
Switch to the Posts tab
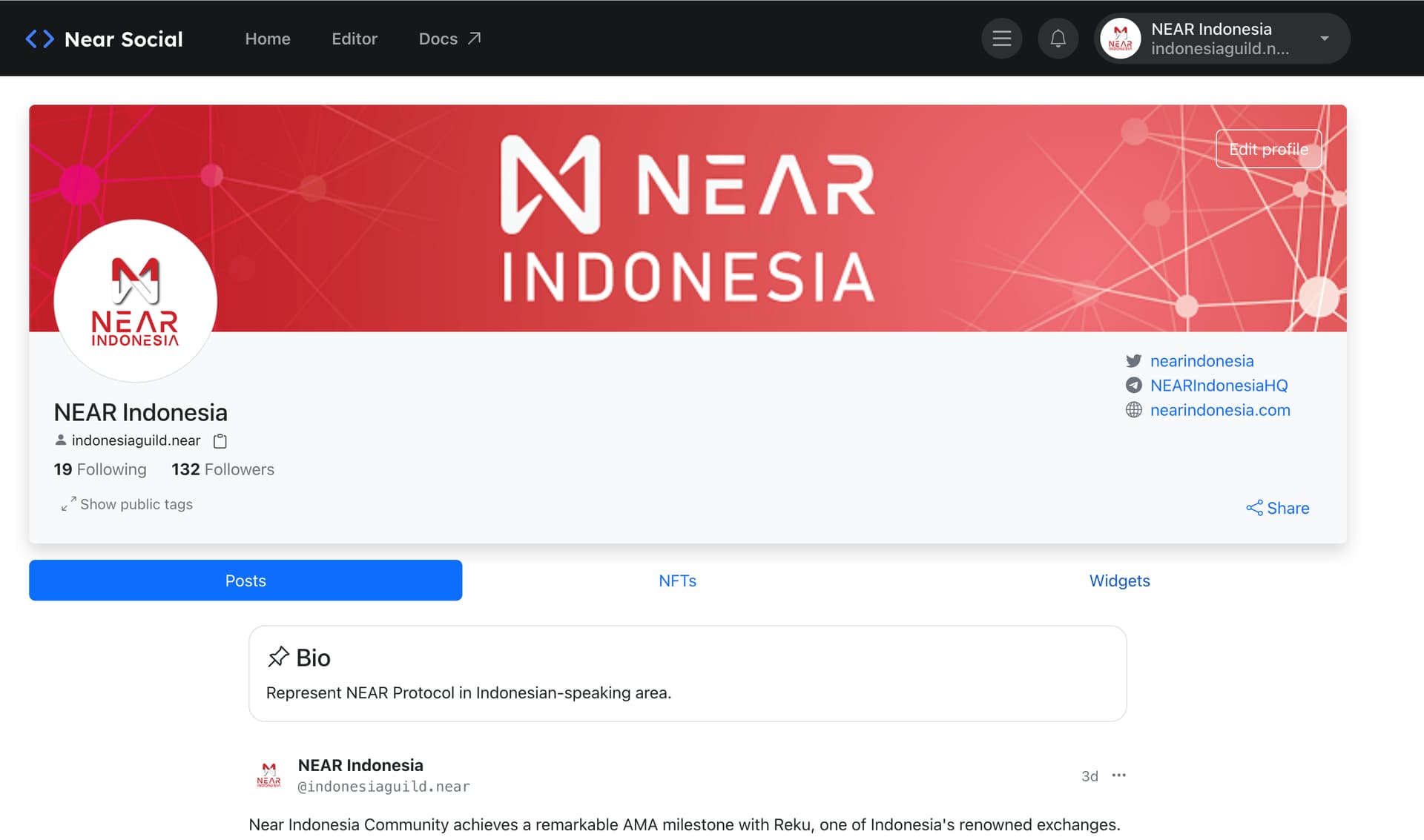[245, 581]
